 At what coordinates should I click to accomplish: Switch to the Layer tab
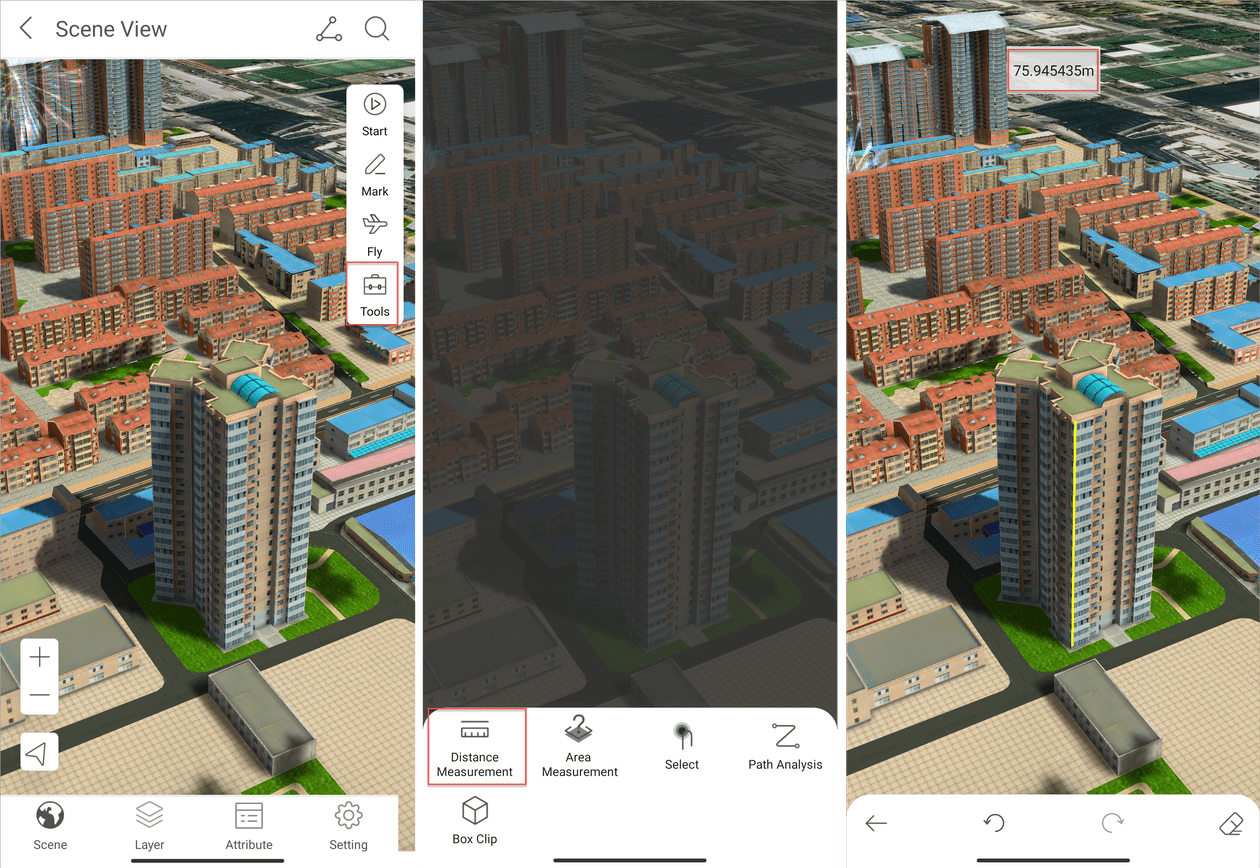pyautogui.click(x=149, y=827)
